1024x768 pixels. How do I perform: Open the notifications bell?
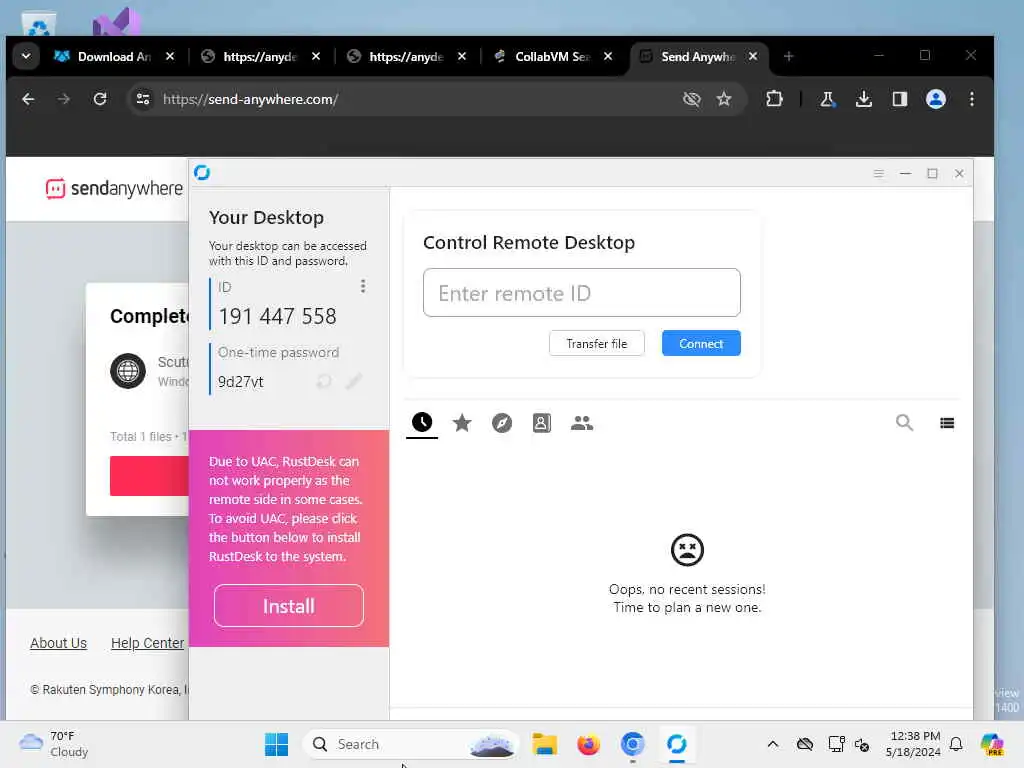[956, 744]
